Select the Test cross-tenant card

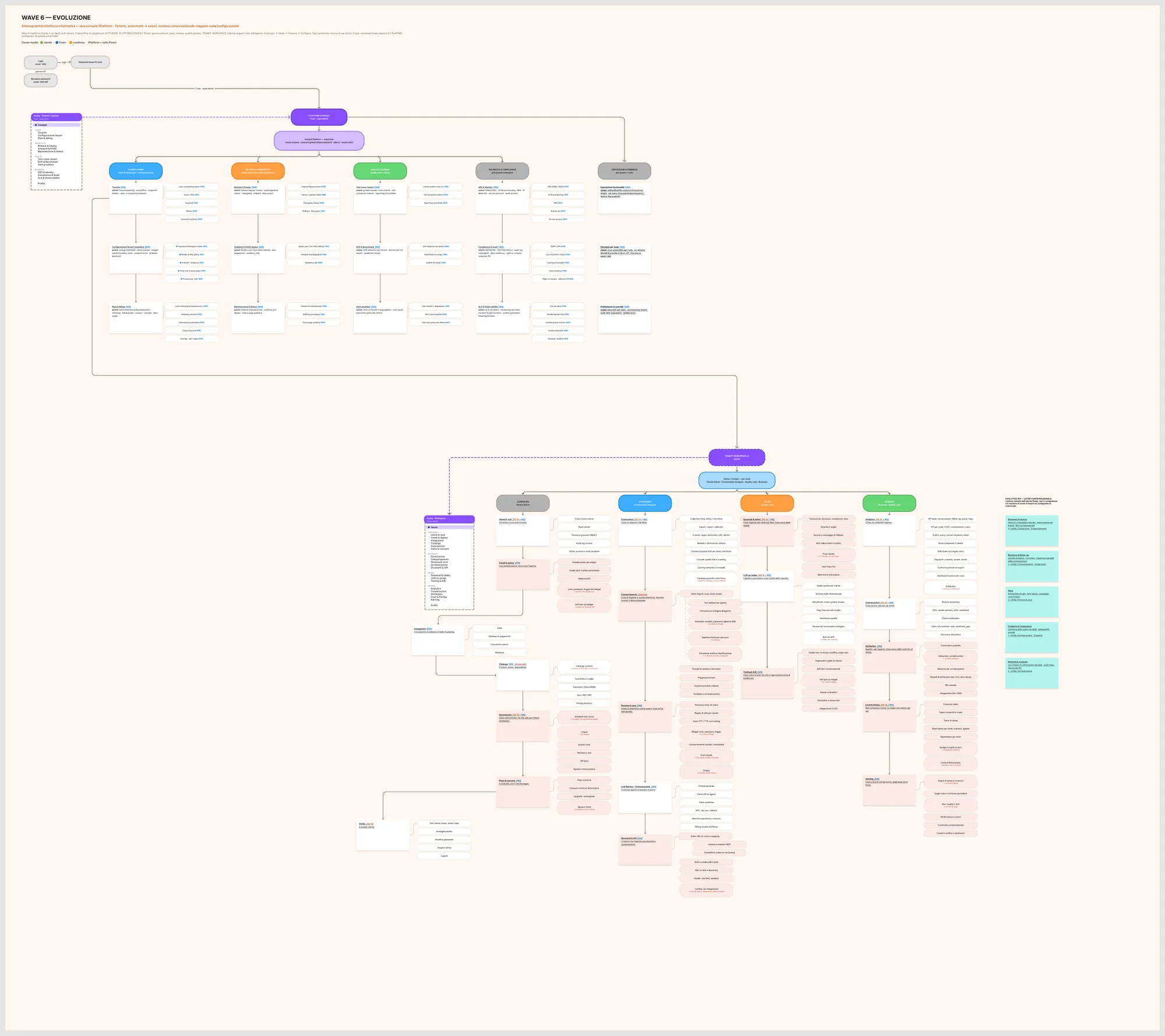380,199
